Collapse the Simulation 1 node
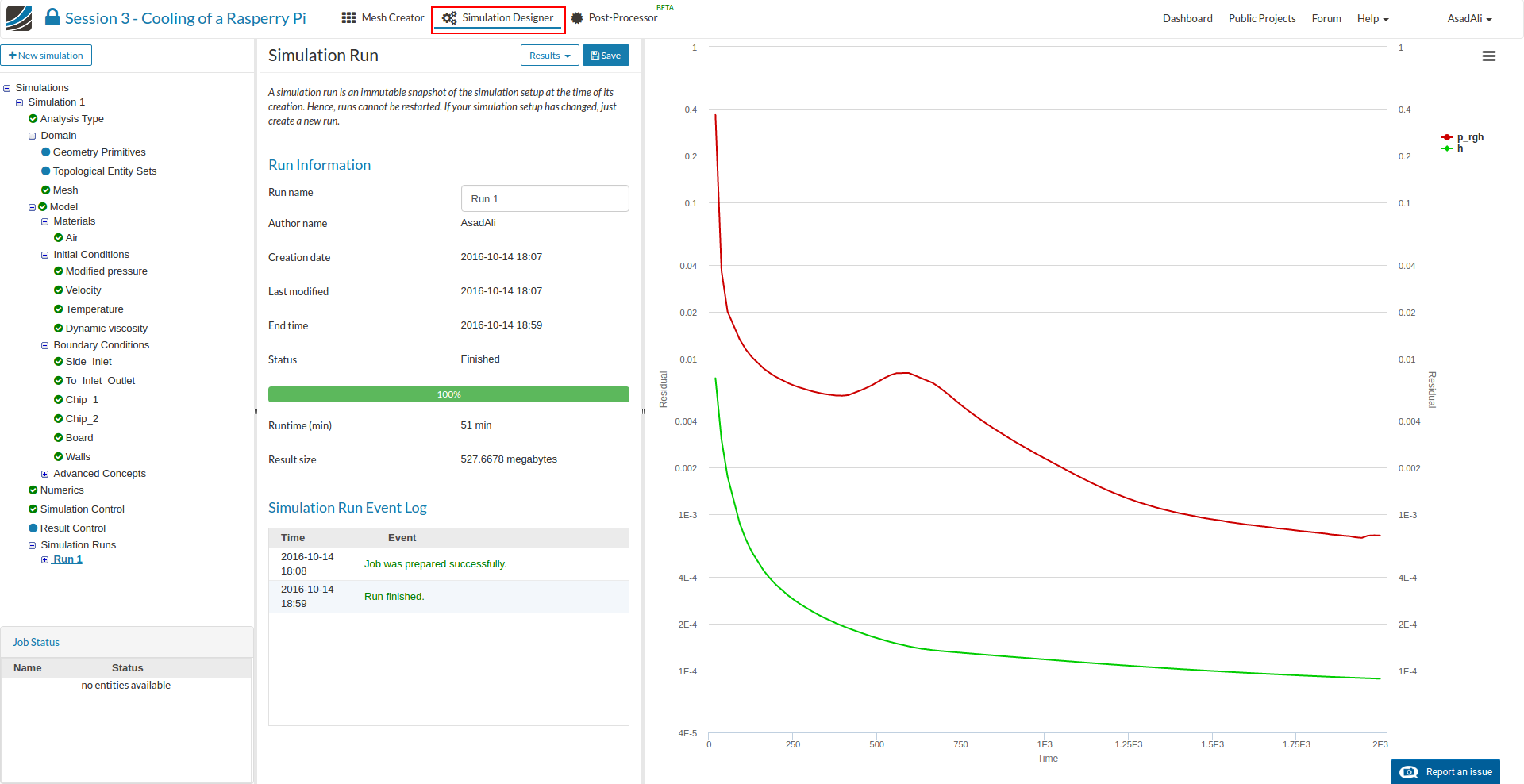Viewport: 1524px width, 784px height. [x=20, y=103]
